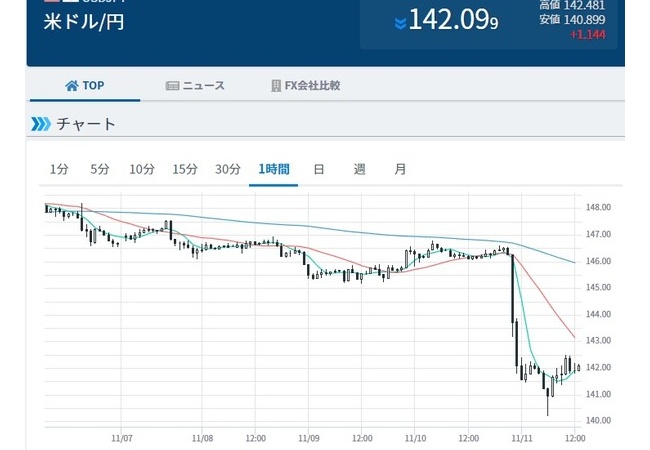Show the weekly 週 chart

click(359, 169)
